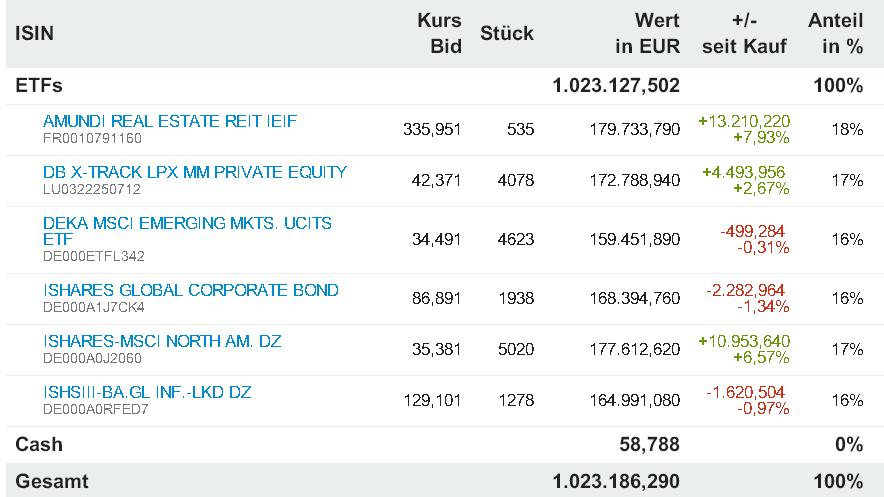
Task: Click the +13.210,220 gain value for AMUNDI
Action: click(x=743, y=121)
